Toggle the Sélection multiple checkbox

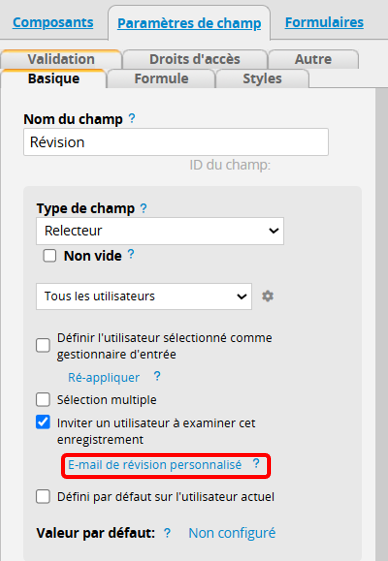coord(43,400)
